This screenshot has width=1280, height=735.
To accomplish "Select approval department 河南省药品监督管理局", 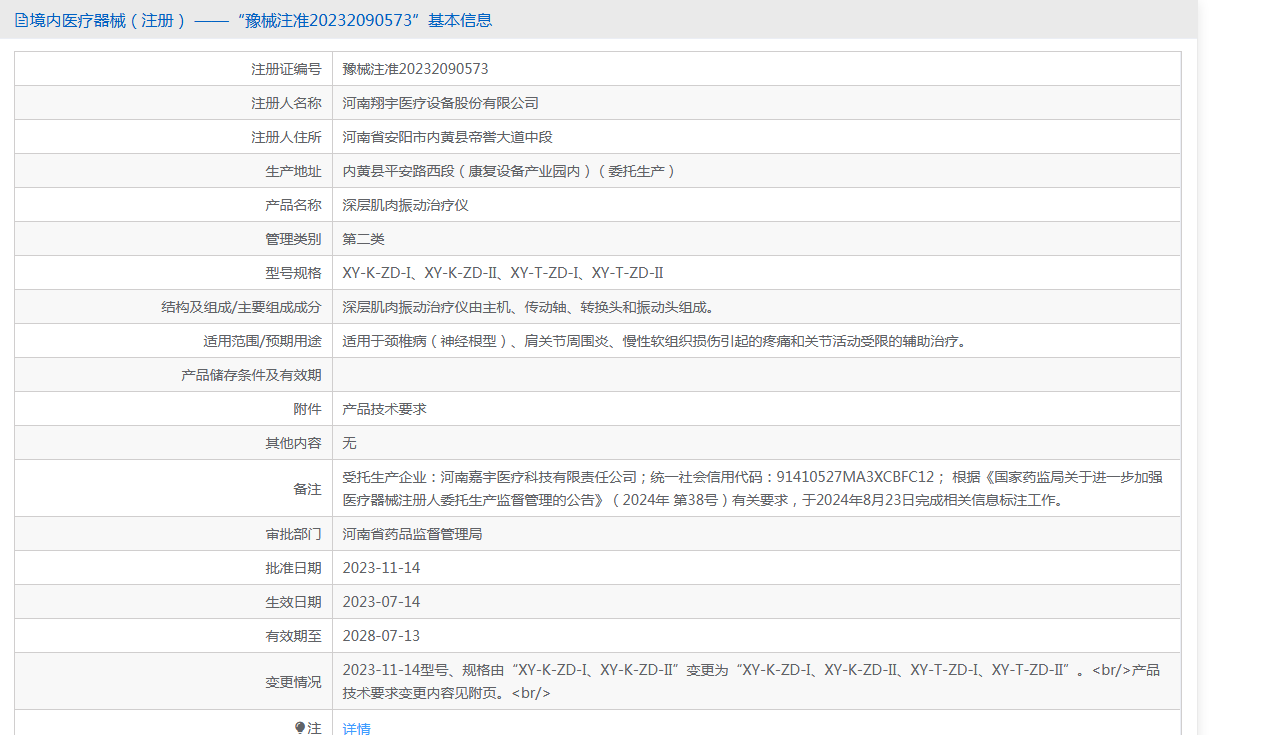I will coord(413,534).
